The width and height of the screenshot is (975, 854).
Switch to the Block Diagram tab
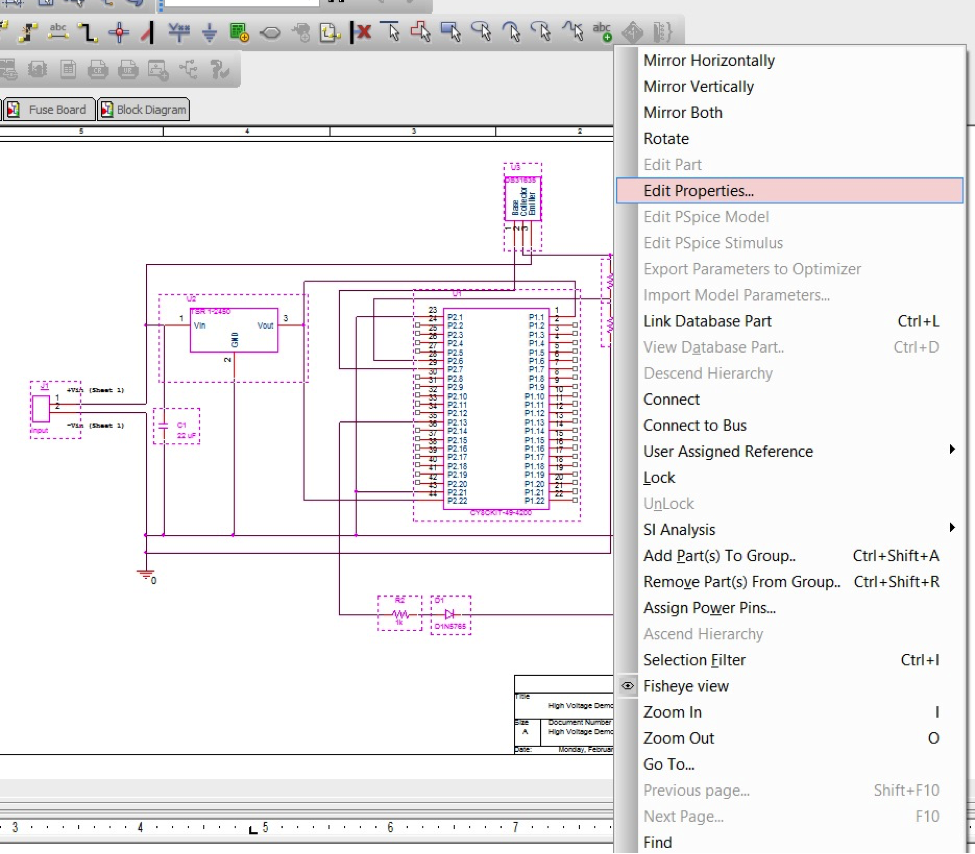tap(142, 110)
